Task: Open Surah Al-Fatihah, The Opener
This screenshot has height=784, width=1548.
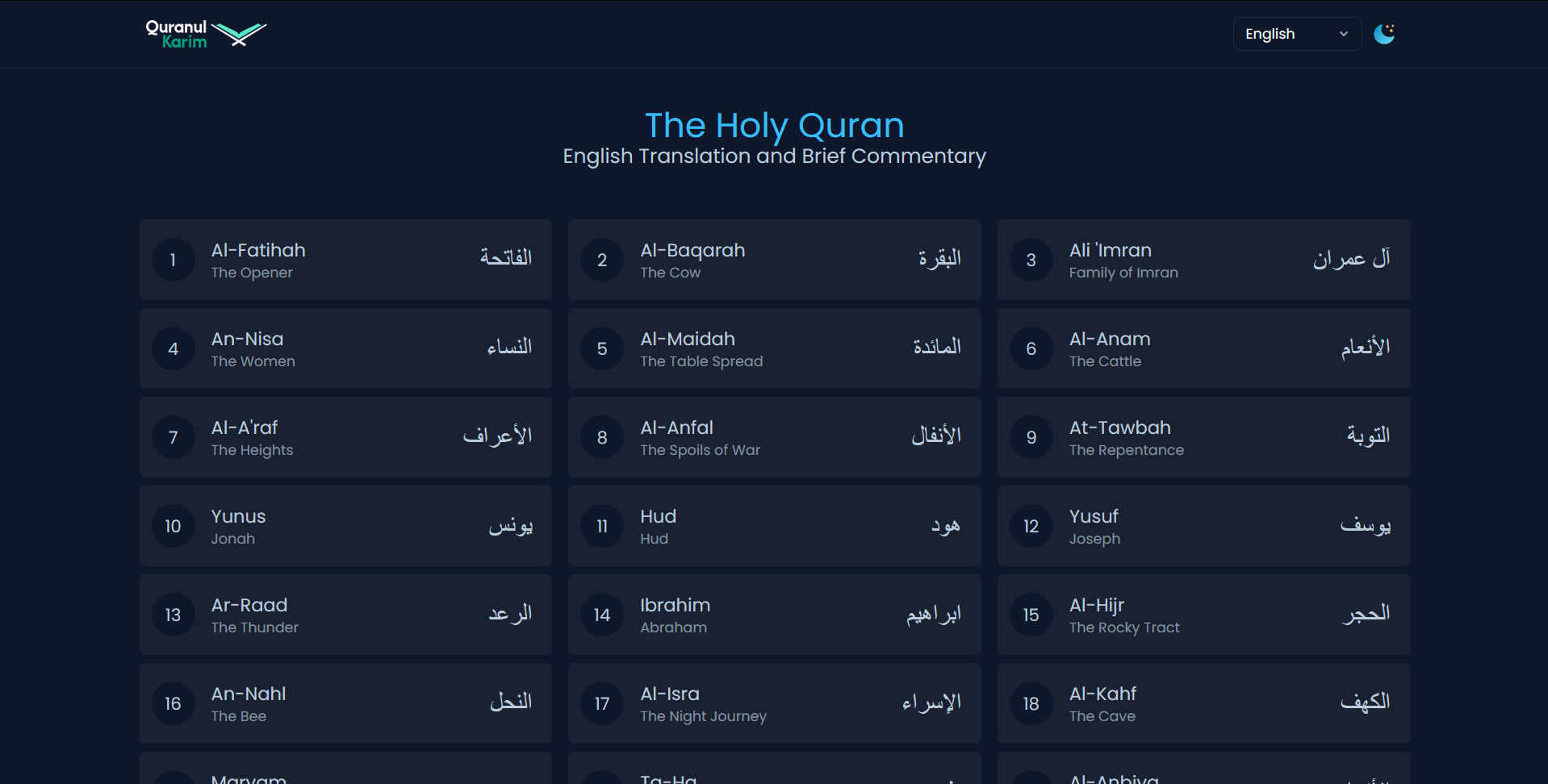Action: click(x=345, y=260)
